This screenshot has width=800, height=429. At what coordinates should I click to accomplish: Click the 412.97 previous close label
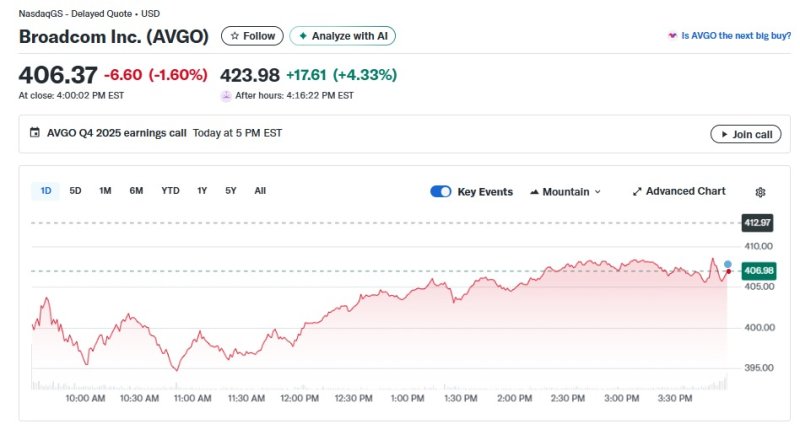click(x=757, y=222)
